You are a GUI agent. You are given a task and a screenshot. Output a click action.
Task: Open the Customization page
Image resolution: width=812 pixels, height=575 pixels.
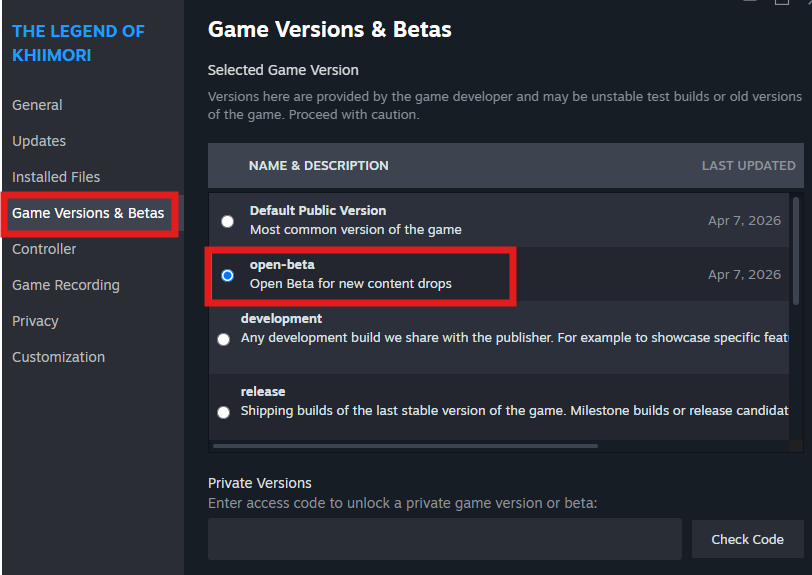pos(58,357)
